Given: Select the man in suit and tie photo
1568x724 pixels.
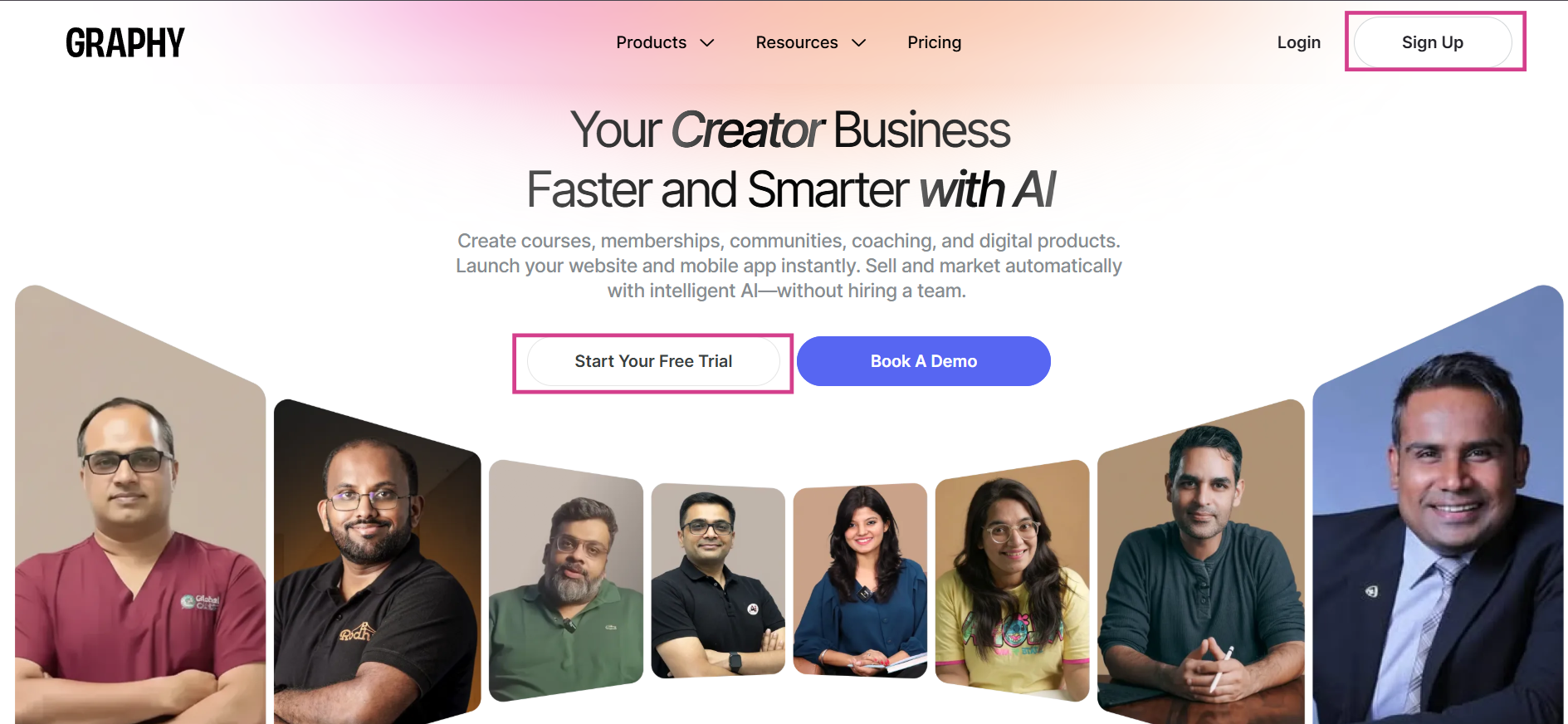Looking at the screenshot, I should click(x=1438, y=504).
